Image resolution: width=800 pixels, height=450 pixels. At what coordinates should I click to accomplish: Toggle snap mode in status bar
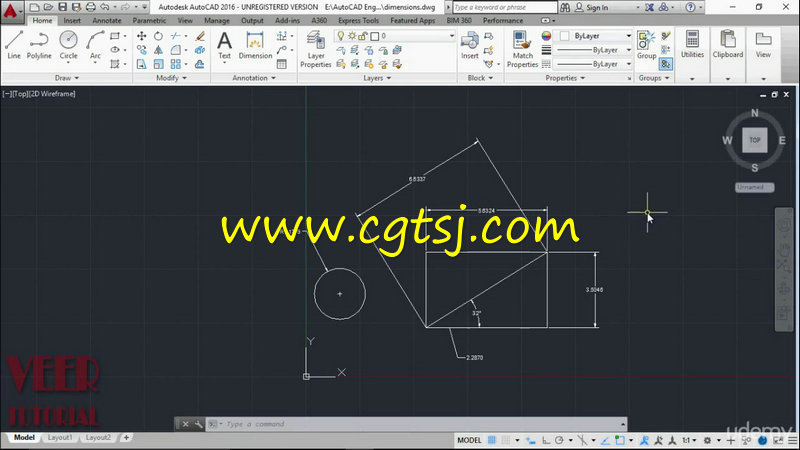pyautogui.click(x=506, y=440)
